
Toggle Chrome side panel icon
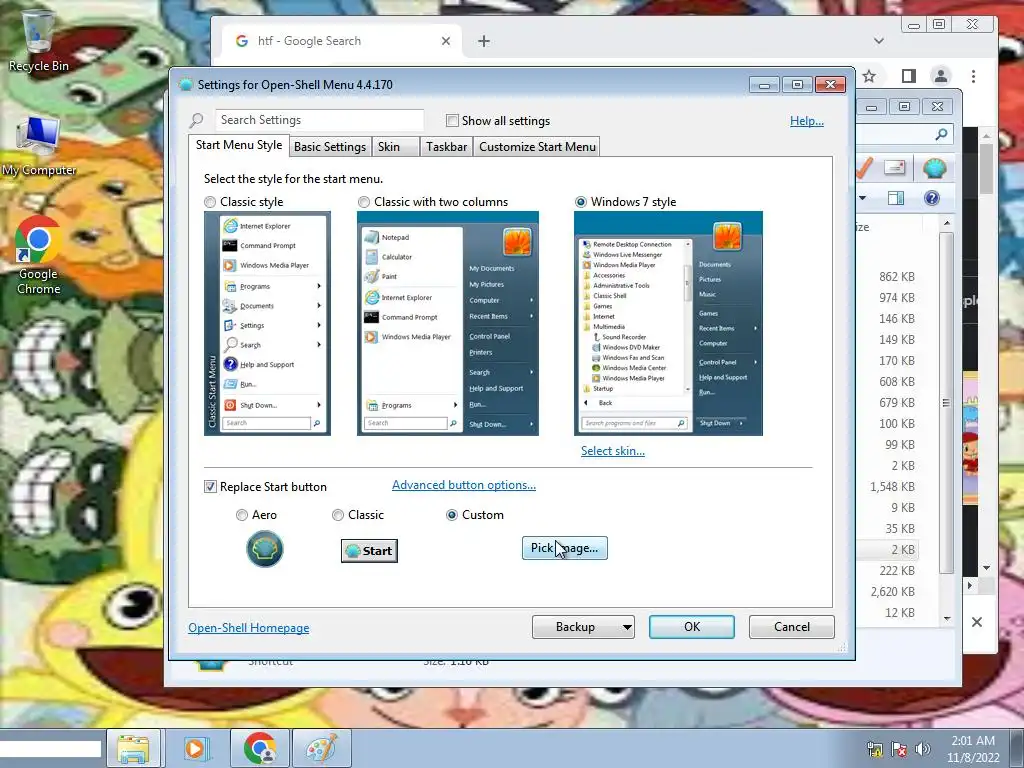pyautogui.click(x=908, y=76)
